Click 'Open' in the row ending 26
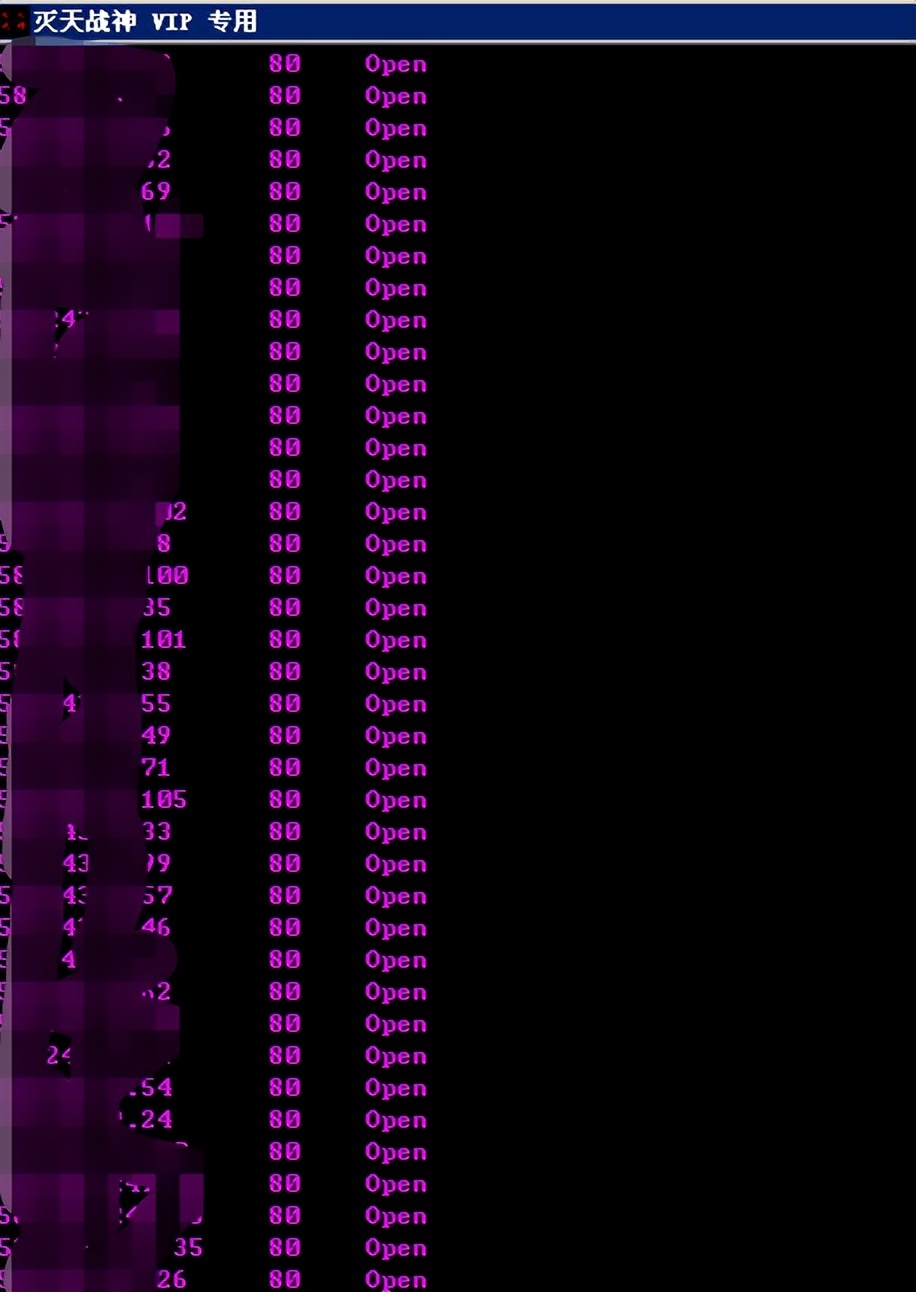Image resolution: width=916 pixels, height=1292 pixels. tap(396, 1280)
